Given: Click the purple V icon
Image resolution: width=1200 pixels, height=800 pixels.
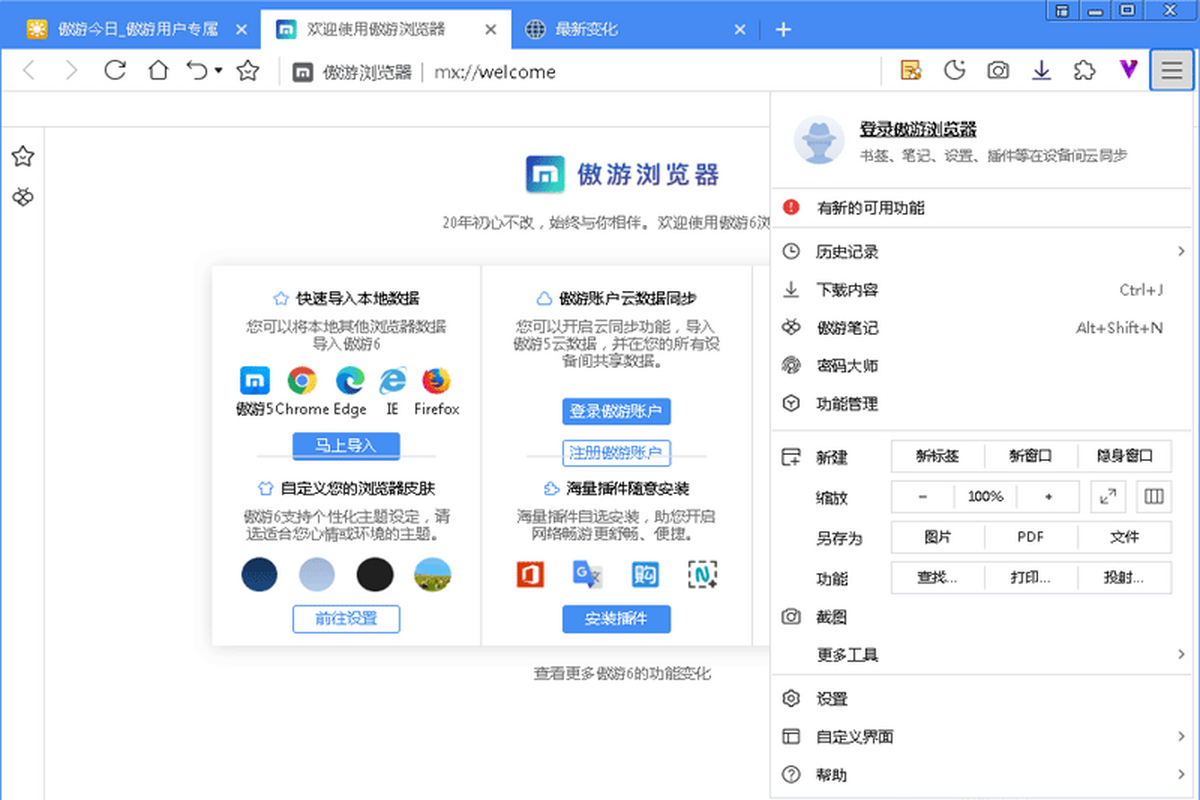Looking at the screenshot, I should [1128, 70].
